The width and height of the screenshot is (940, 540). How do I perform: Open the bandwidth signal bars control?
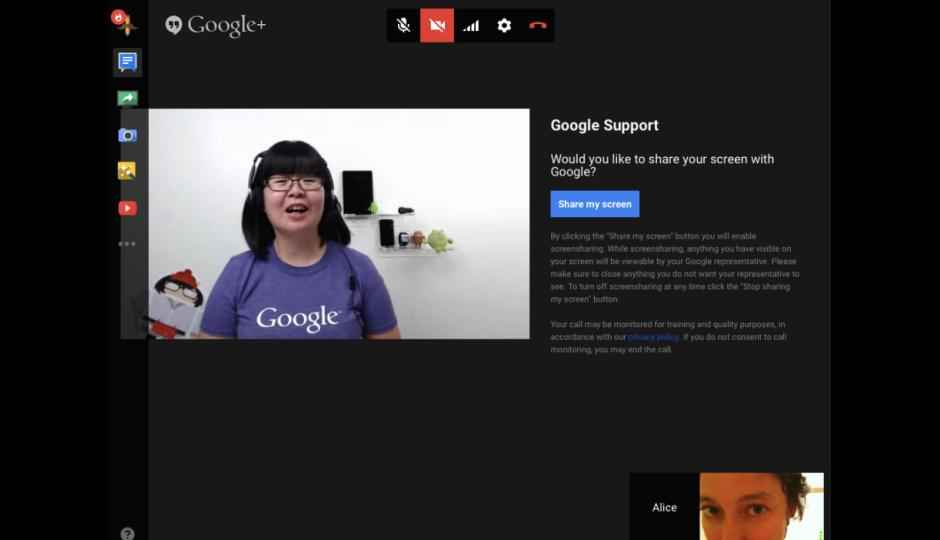(471, 25)
